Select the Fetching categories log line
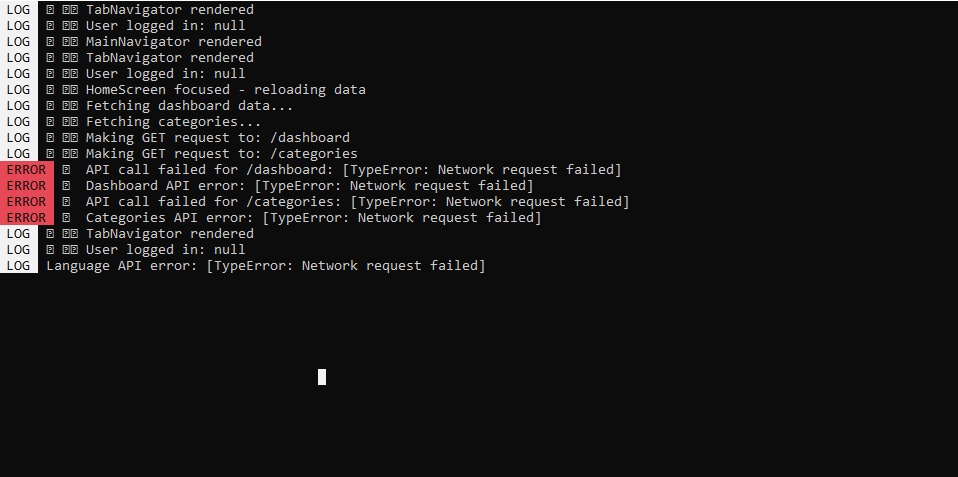Image resolution: width=958 pixels, height=477 pixels. click(173, 122)
